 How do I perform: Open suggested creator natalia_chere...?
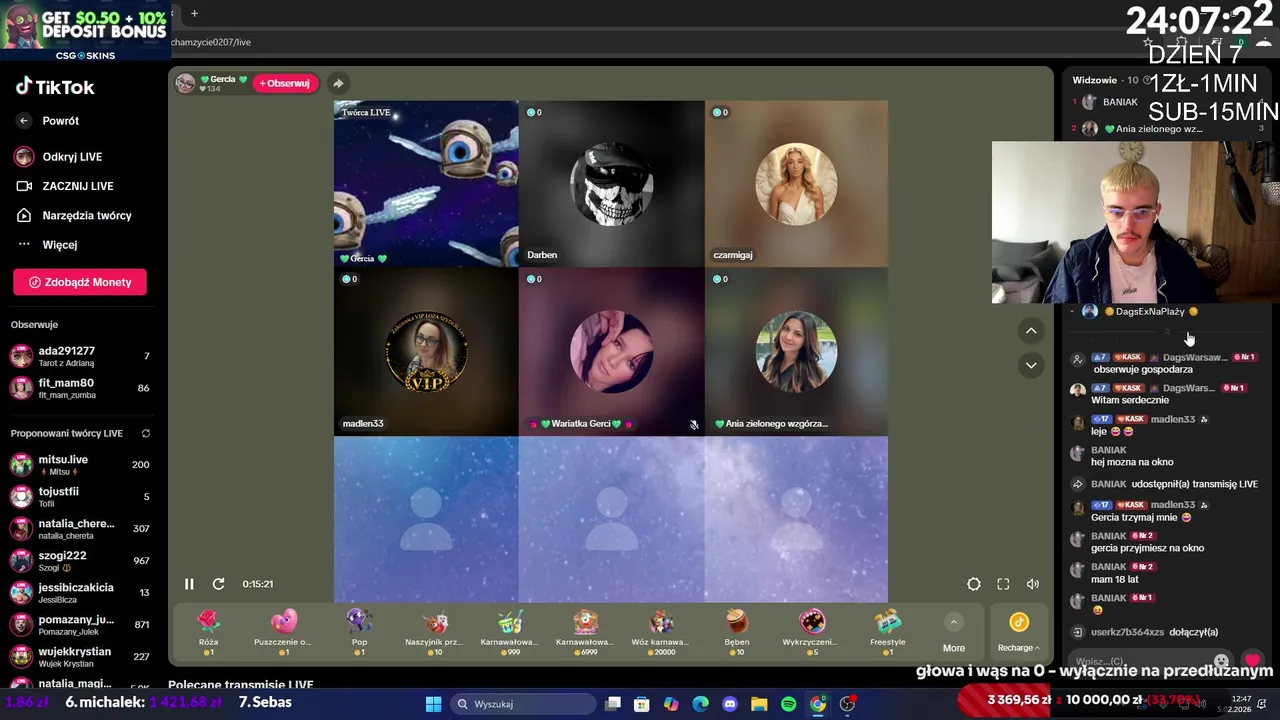pos(80,529)
